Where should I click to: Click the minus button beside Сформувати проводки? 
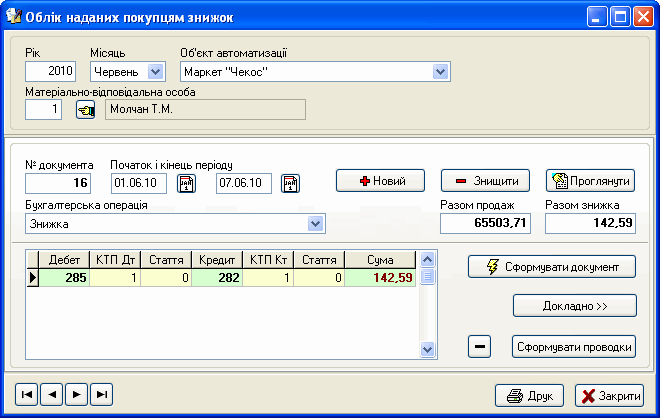tap(479, 347)
